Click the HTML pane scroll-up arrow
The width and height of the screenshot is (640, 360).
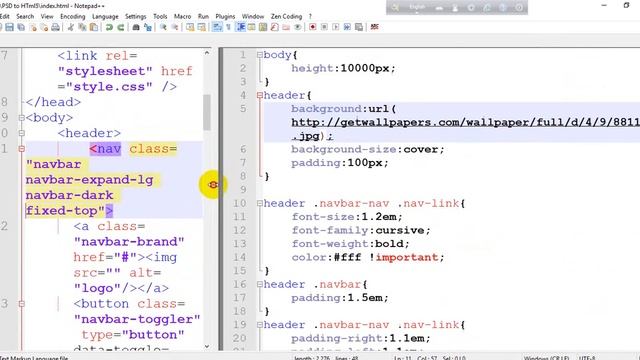pyautogui.click(x=207, y=53)
